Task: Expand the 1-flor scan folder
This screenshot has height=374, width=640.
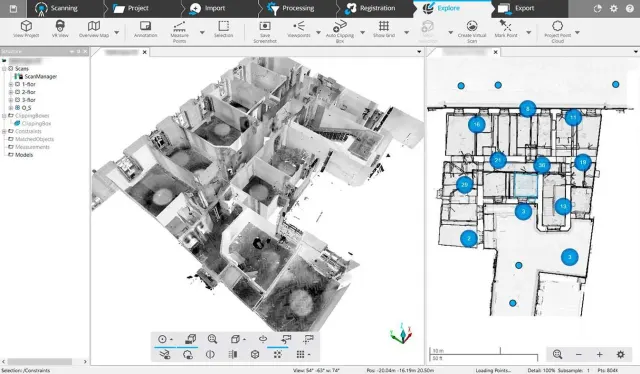Action: [11, 84]
